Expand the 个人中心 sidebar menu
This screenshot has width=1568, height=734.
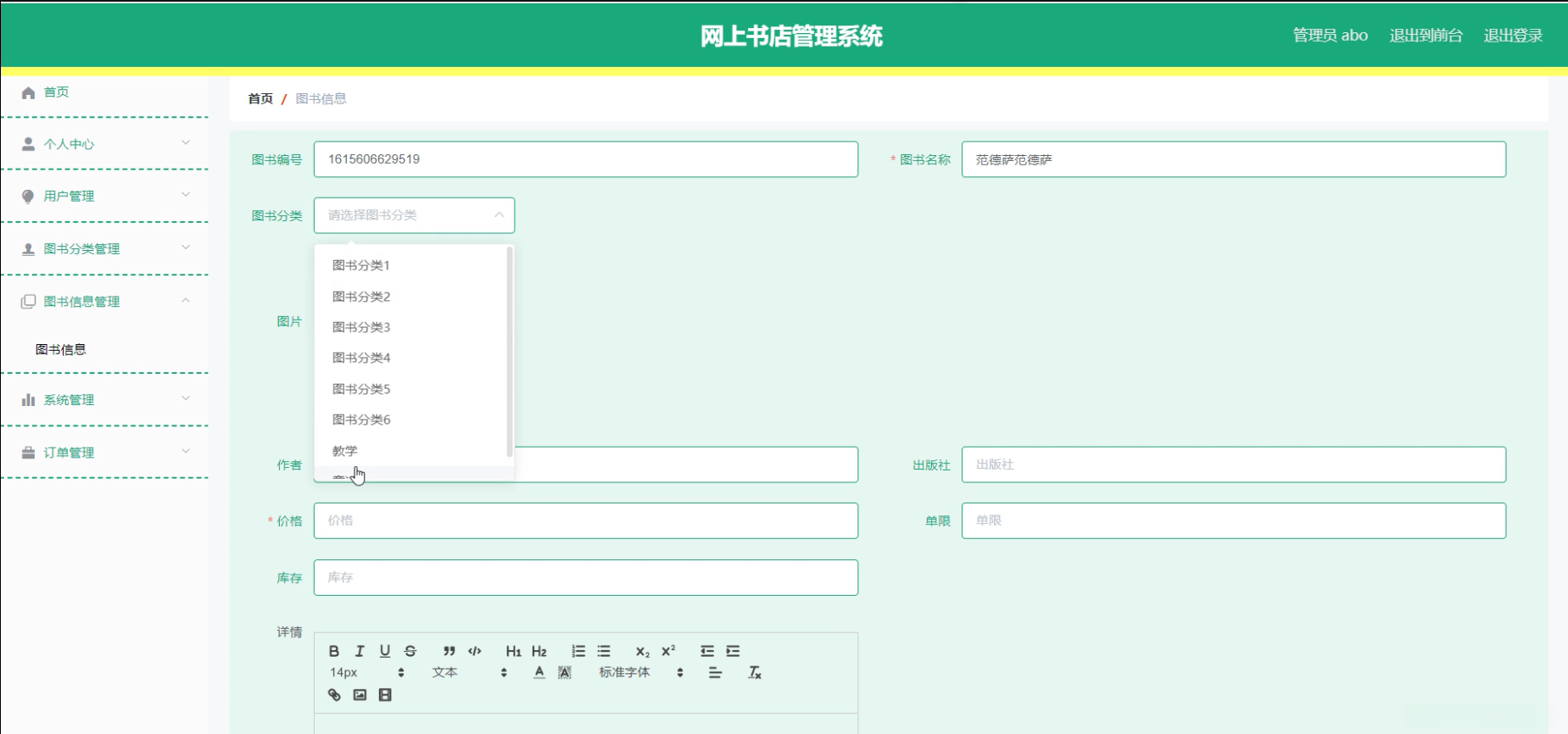coord(105,144)
